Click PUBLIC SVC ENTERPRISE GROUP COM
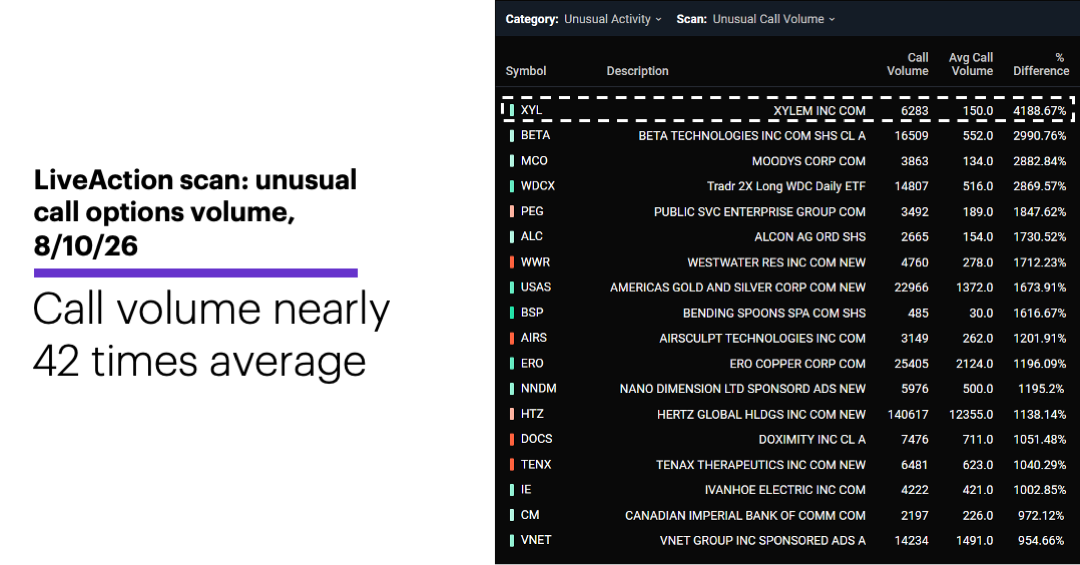This screenshot has height=565, width=1080. click(x=760, y=212)
